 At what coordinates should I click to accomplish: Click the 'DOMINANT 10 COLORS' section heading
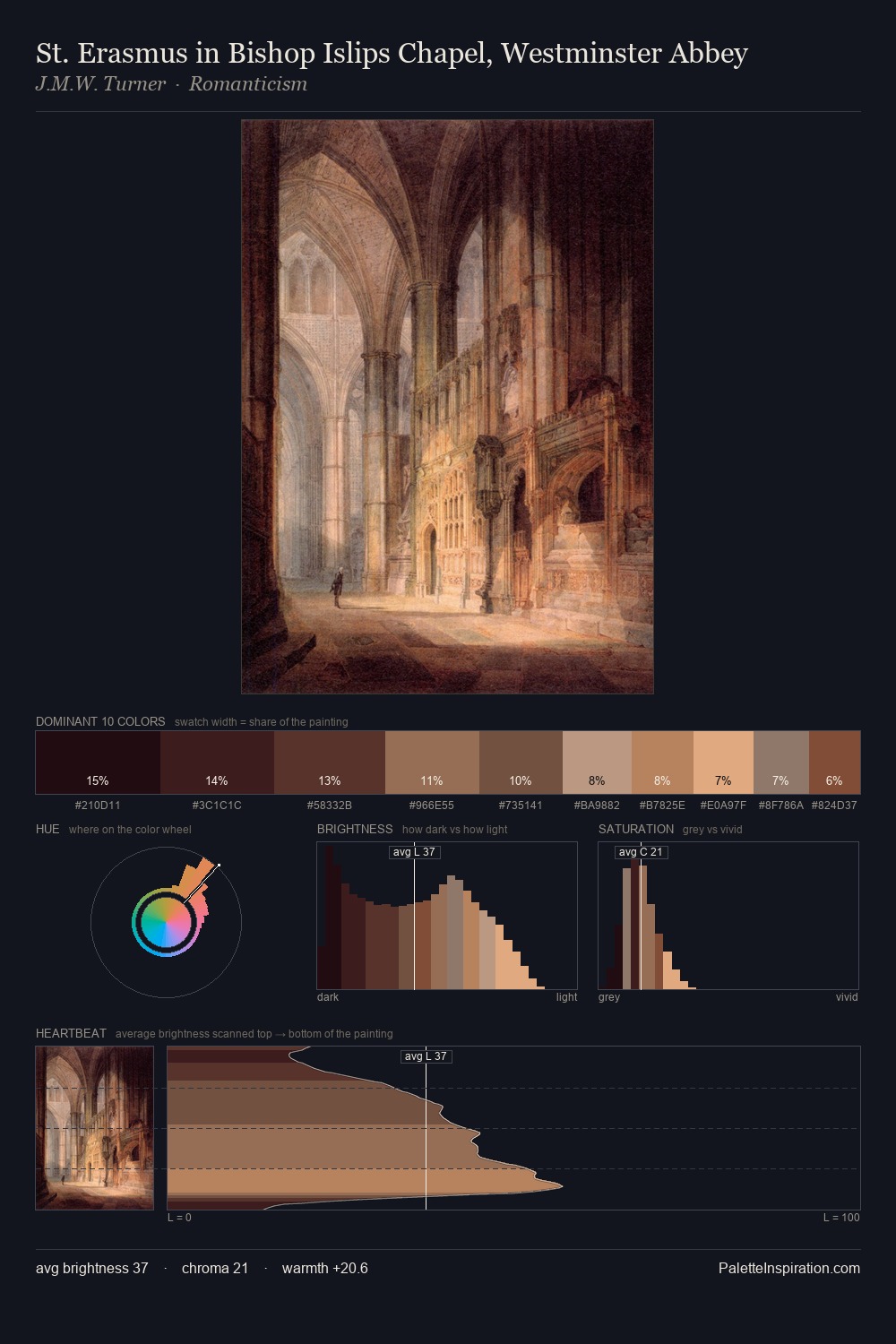pos(100,721)
